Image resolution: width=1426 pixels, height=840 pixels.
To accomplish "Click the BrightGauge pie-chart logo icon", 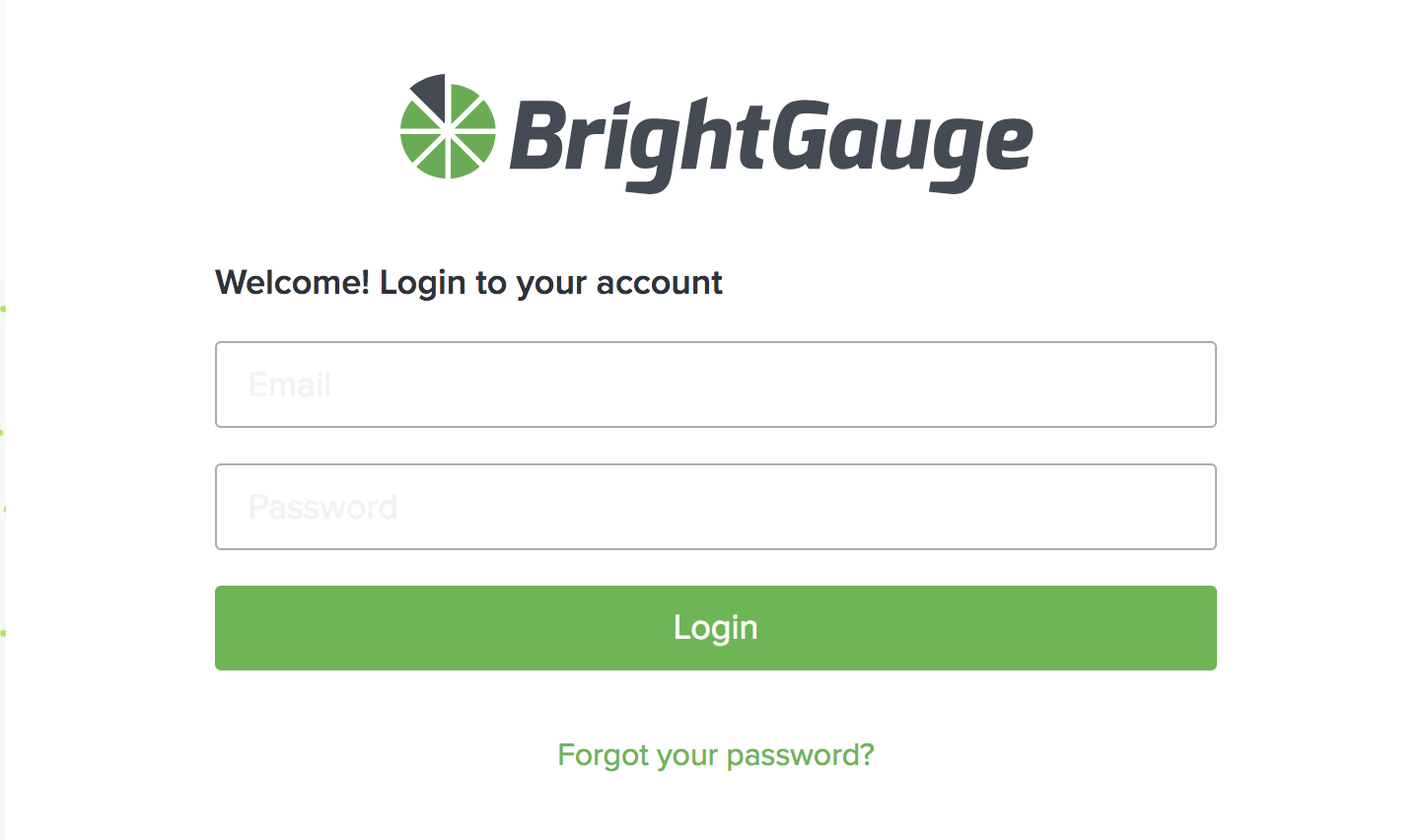I will pos(448,126).
